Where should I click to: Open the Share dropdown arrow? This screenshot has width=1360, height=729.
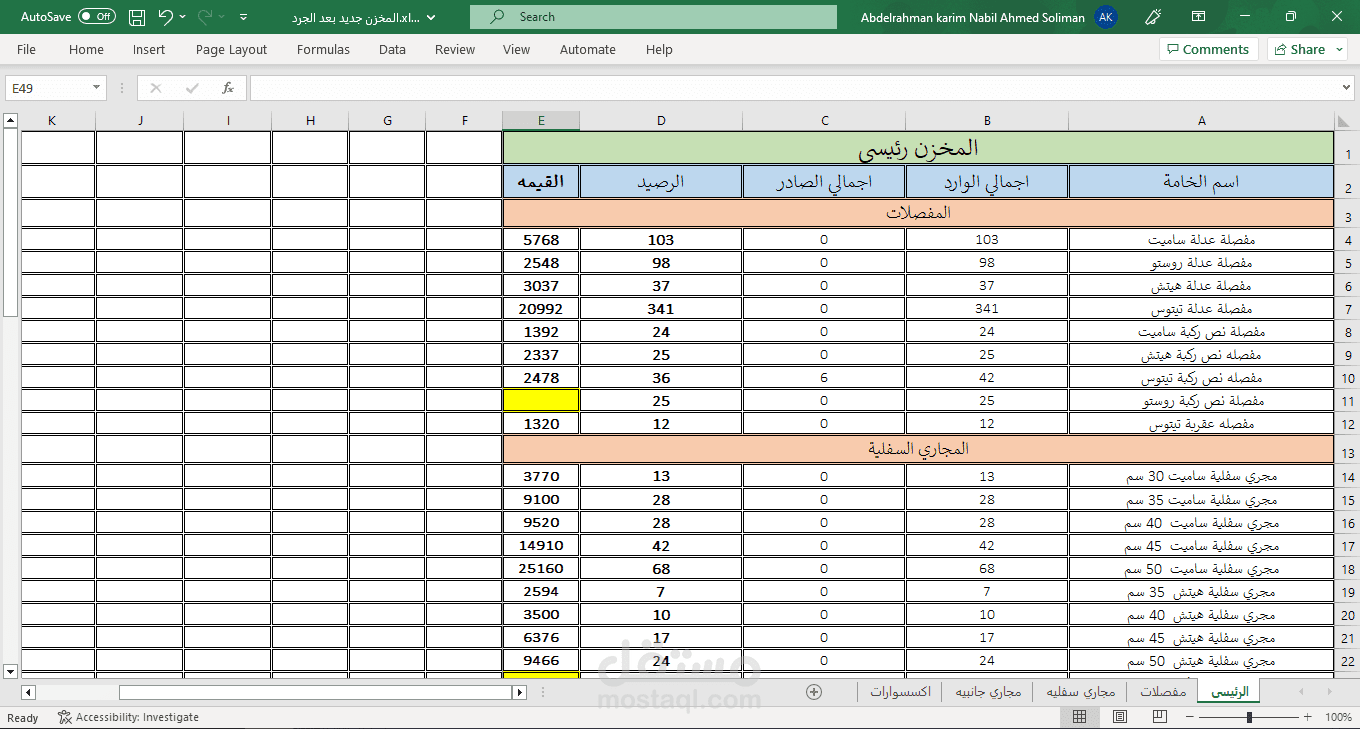(1340, 49)
